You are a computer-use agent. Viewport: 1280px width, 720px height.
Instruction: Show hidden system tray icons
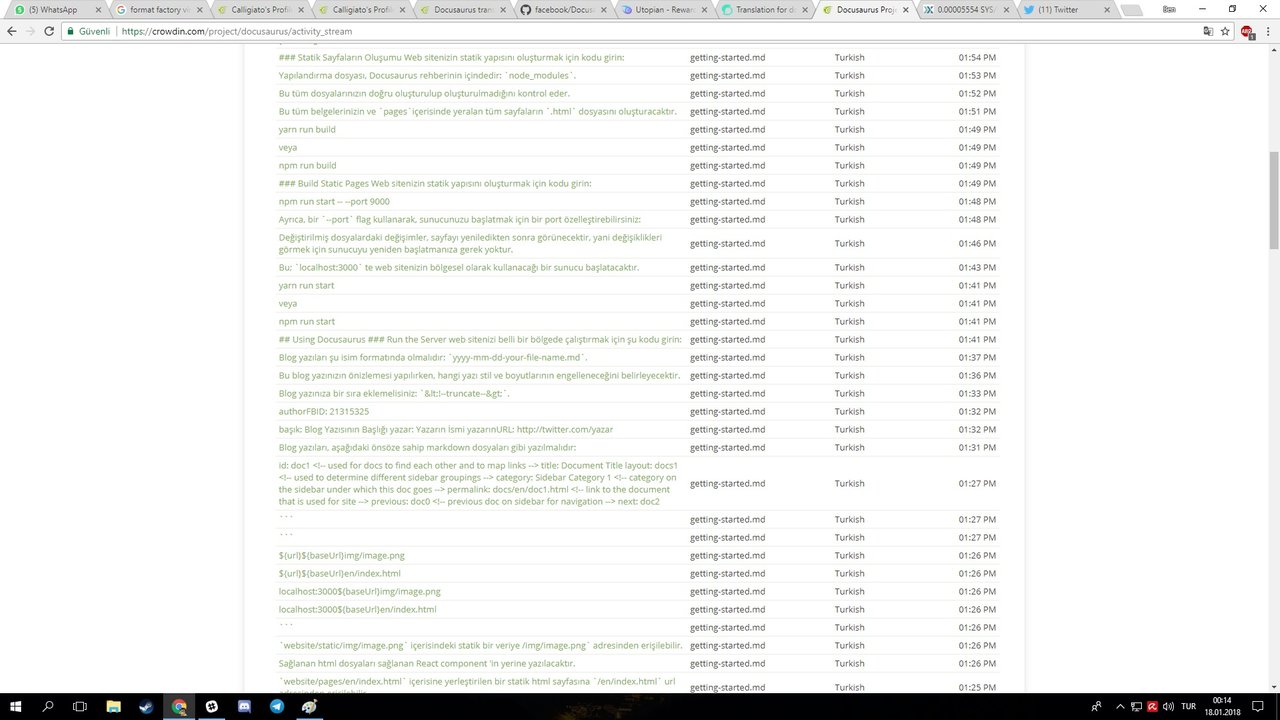pos(1120,706)
